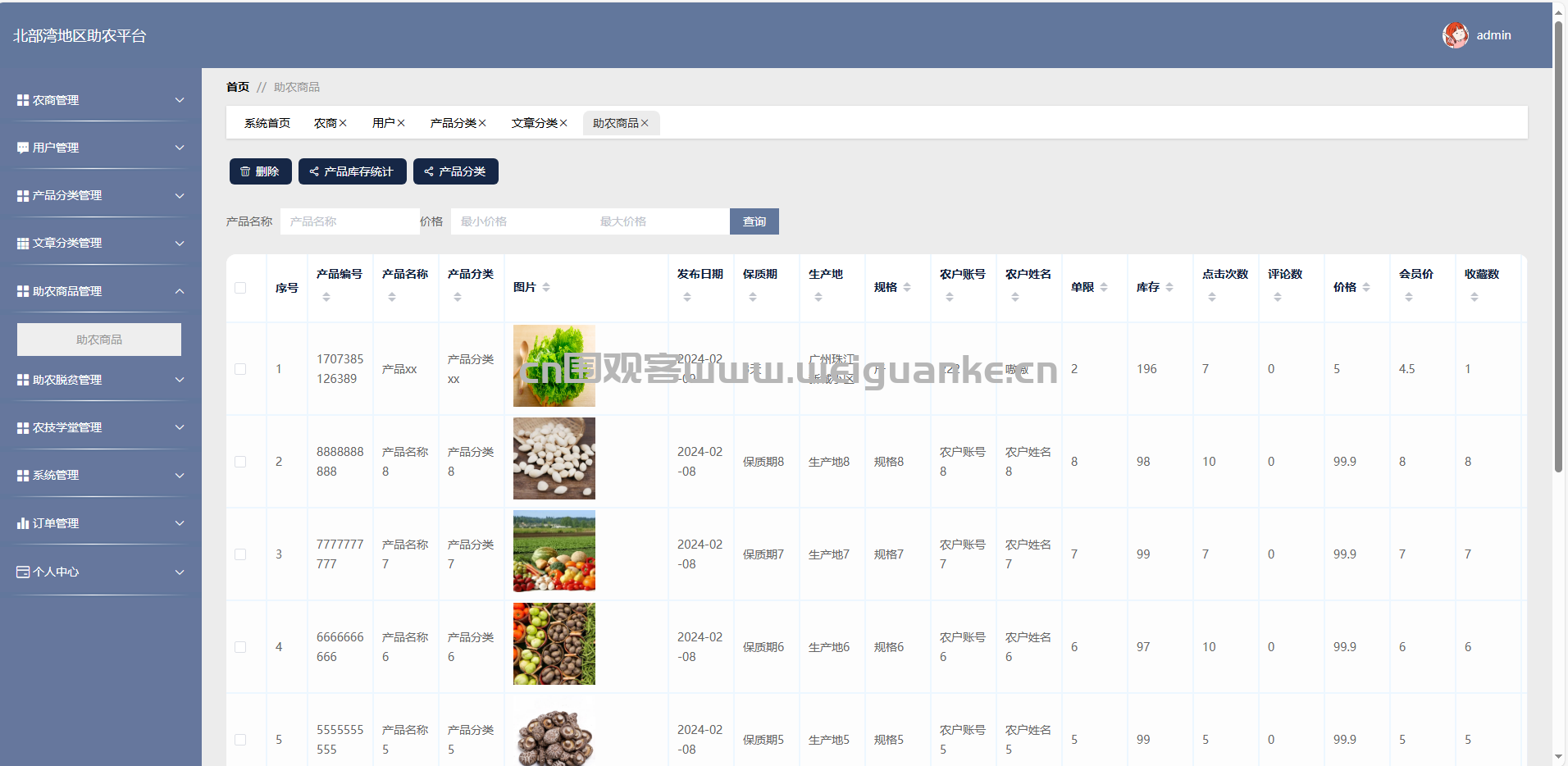Click the 产品分类管理 grid icon
The image size is (1568, 766).
click(23, 196)
